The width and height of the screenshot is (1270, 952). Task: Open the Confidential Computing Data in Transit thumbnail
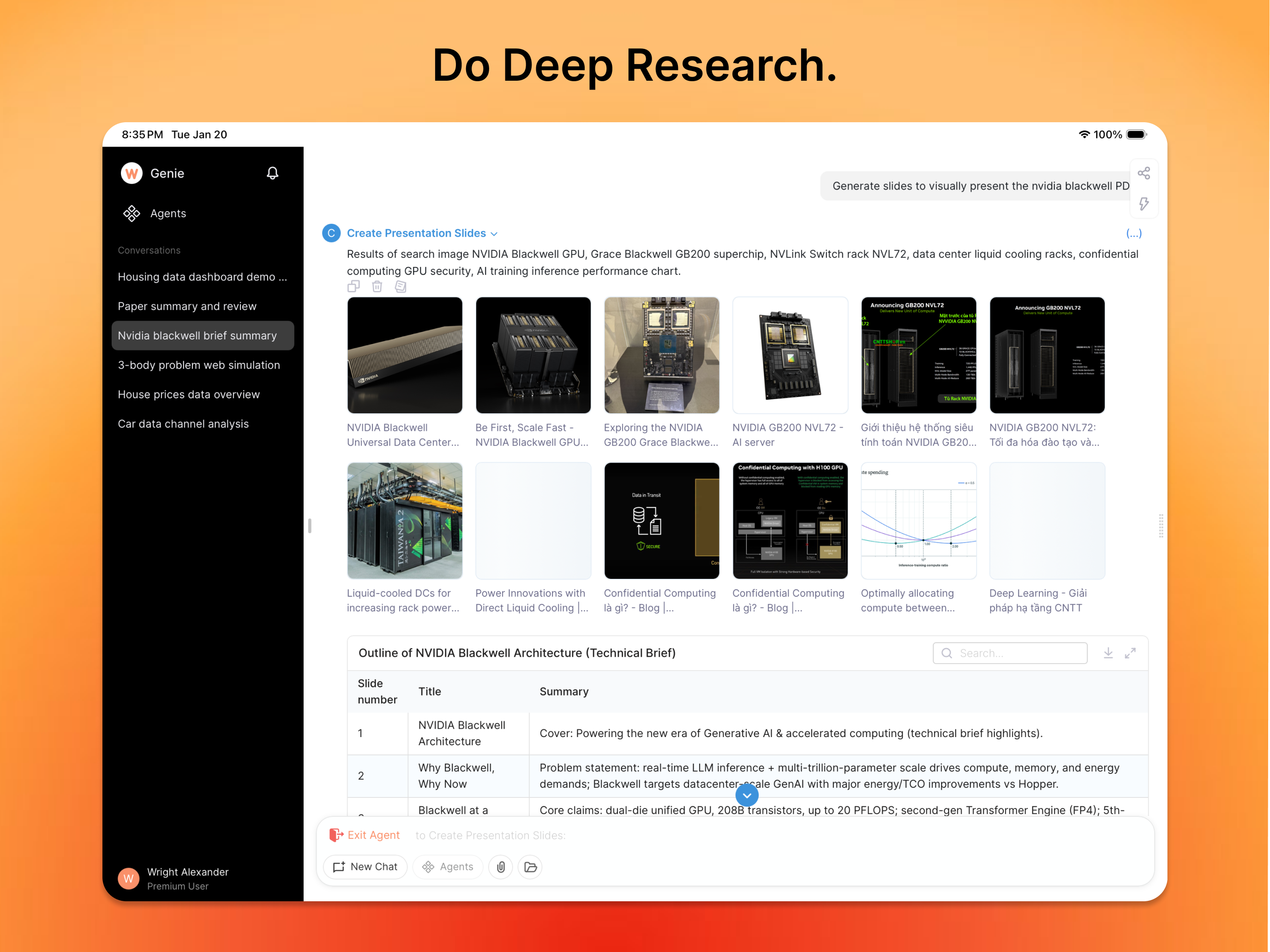tap(661, 520)
